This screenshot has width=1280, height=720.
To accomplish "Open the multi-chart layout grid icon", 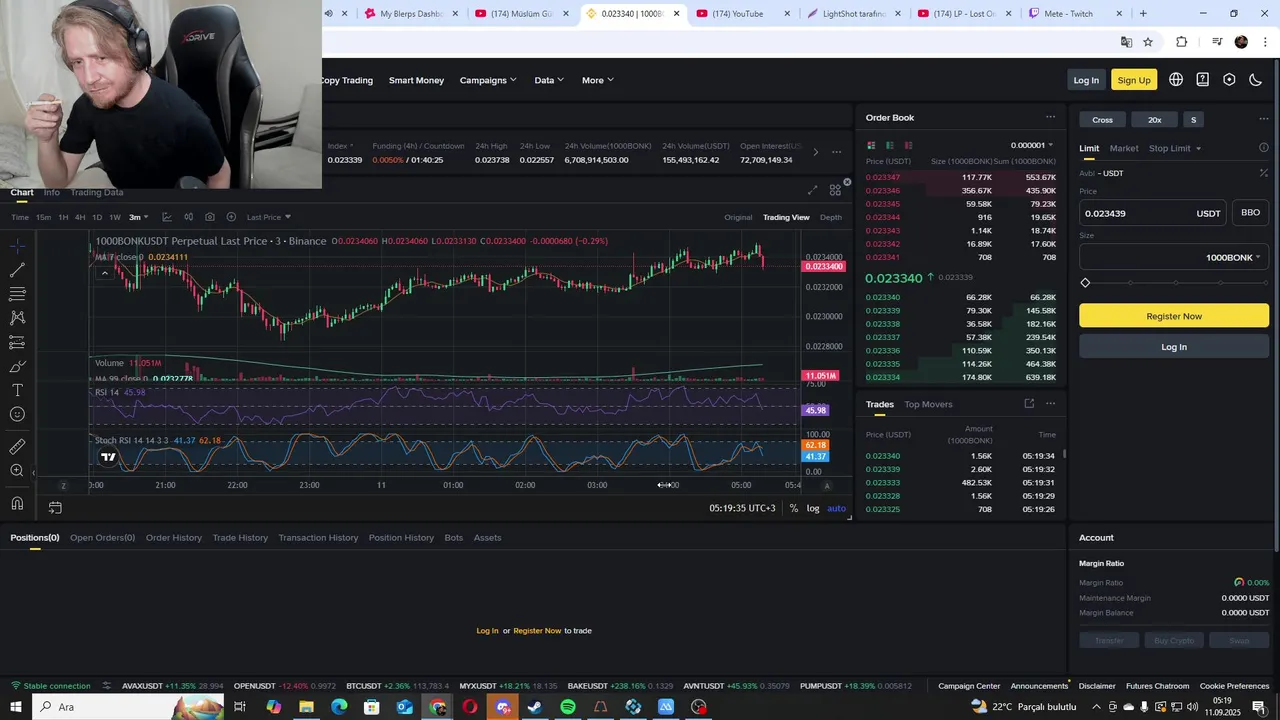I will tap(835, 190).
